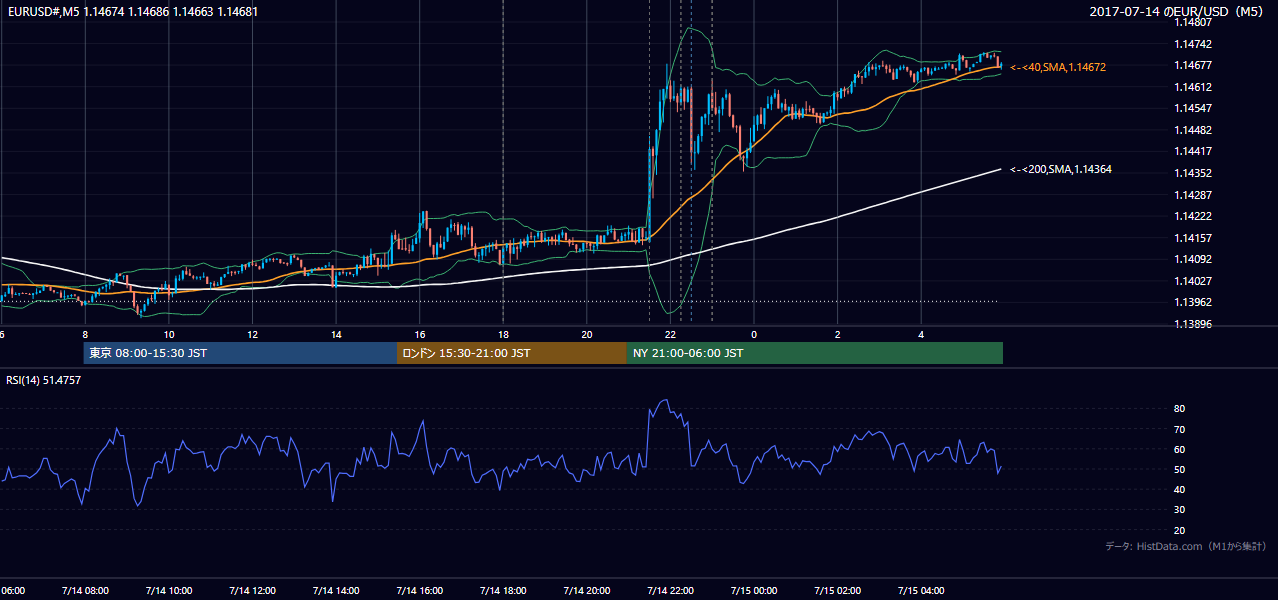Screen dimensions: 1278x600
Task: Select the white 200 SMA 1.14364 label
Action: 1061,169
